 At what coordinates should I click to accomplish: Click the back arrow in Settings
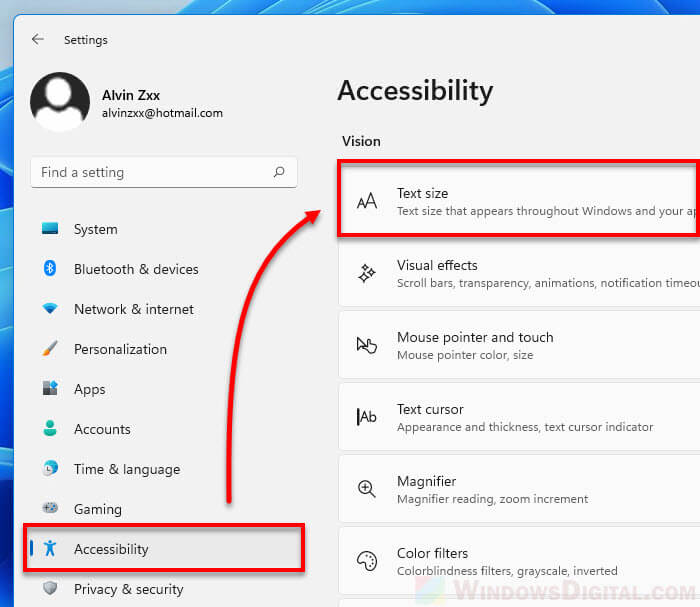coord(38,40)
